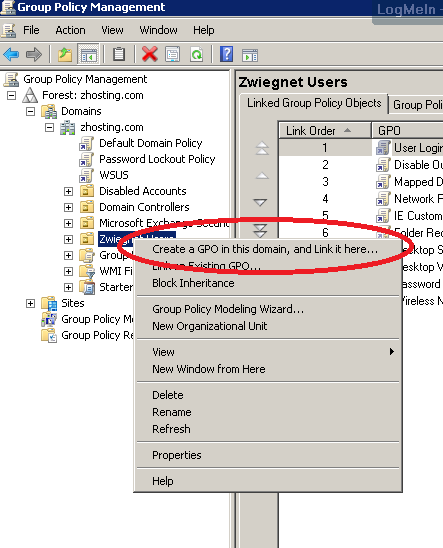Open the Window menu

click(158, 30)
